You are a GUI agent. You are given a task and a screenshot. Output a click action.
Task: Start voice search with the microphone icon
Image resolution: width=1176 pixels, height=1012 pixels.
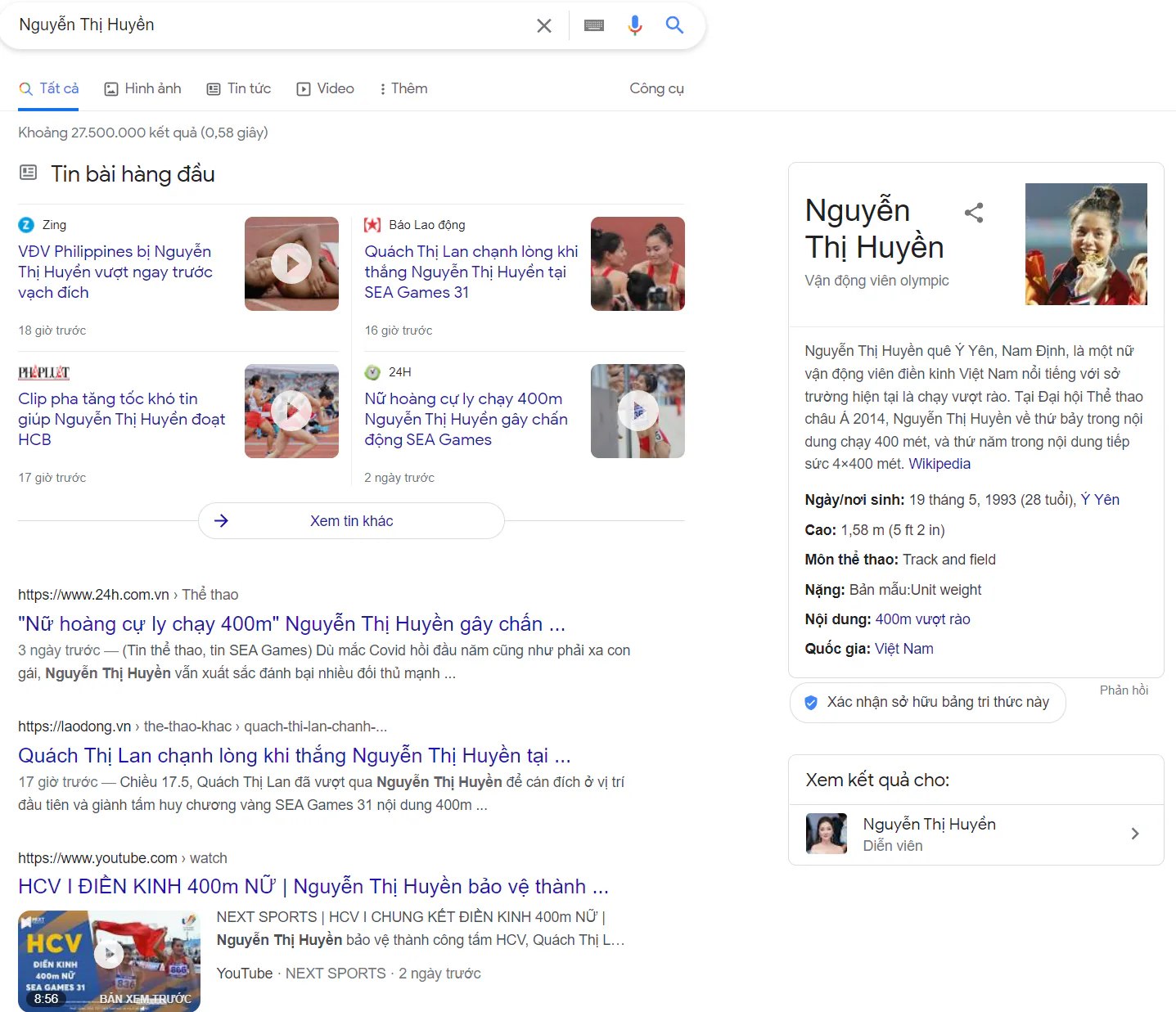pos(635,25)
